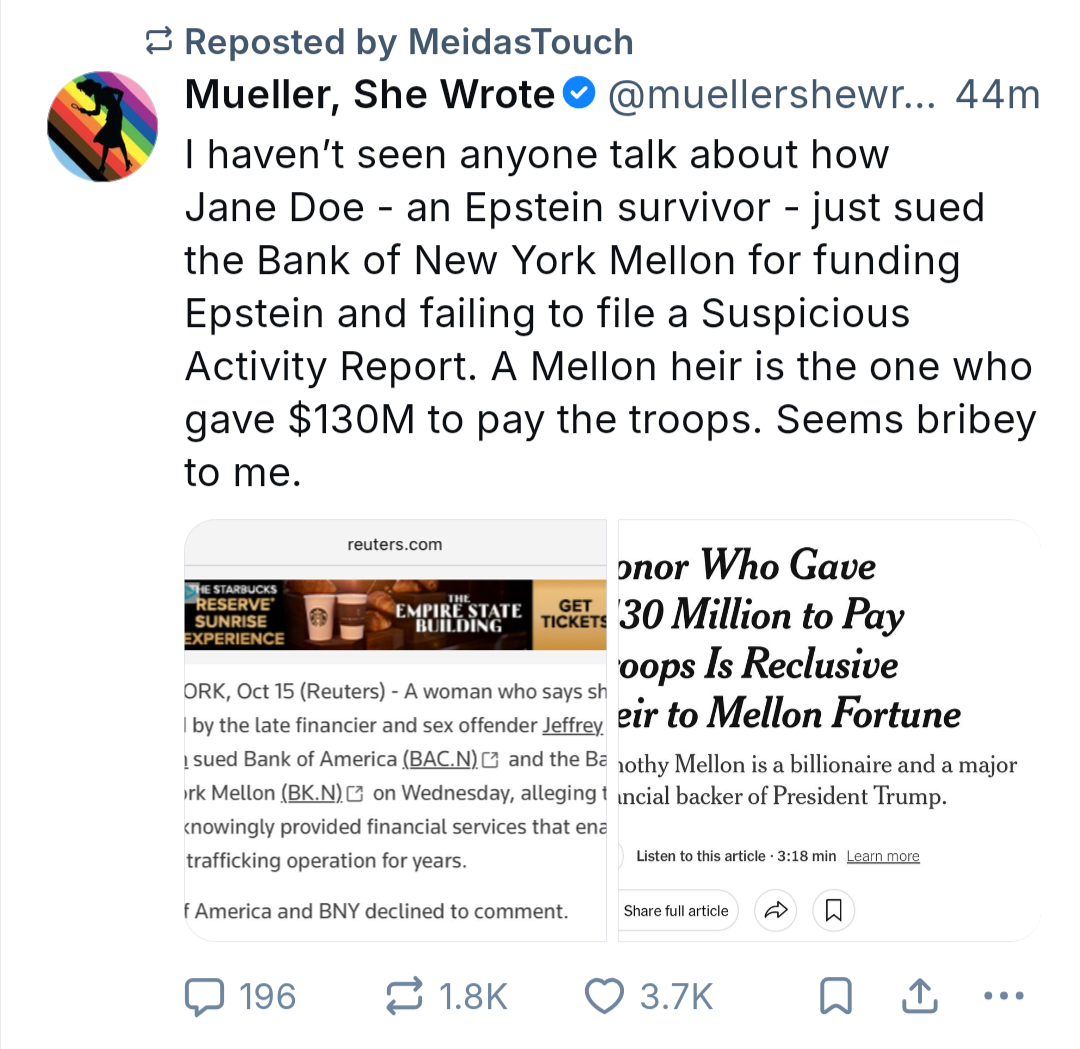Open the @muellershewr handle
The width and height of the screenshot is (1080, 1049).
(x=769, y=95)
